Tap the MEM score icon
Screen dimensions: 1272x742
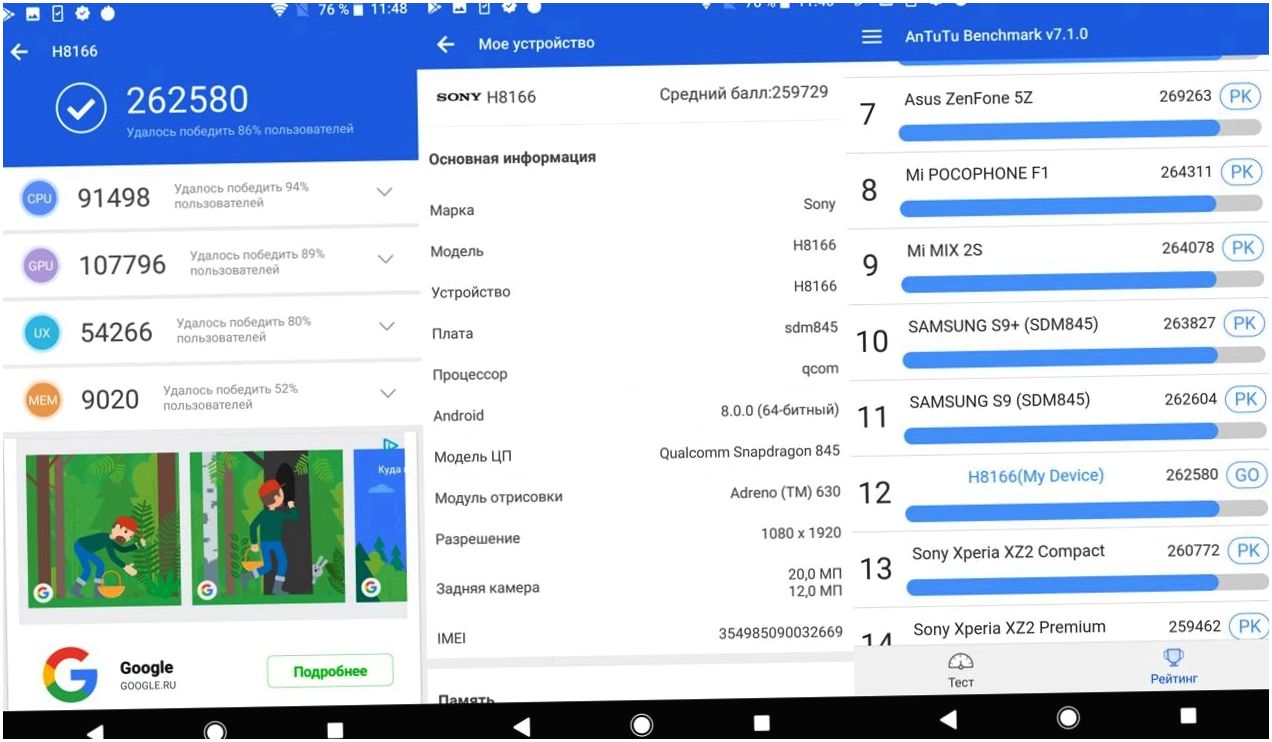click(43, 400)
